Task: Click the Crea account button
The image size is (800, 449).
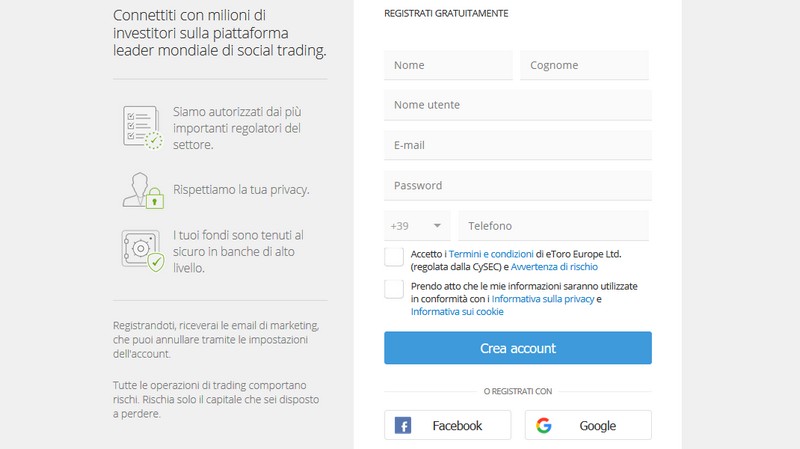Action: click(518, 348)
